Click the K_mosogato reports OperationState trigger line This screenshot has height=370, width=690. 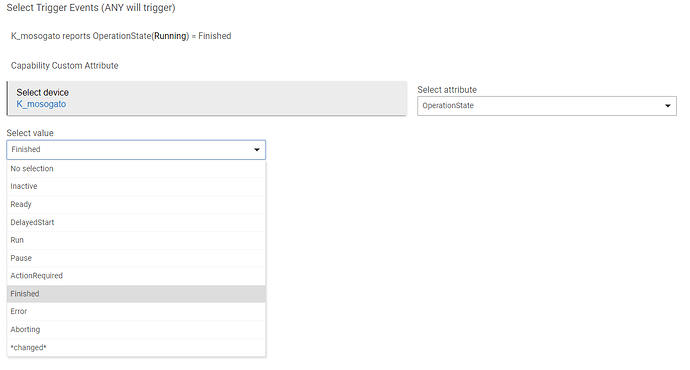click(x=121, y=36)
